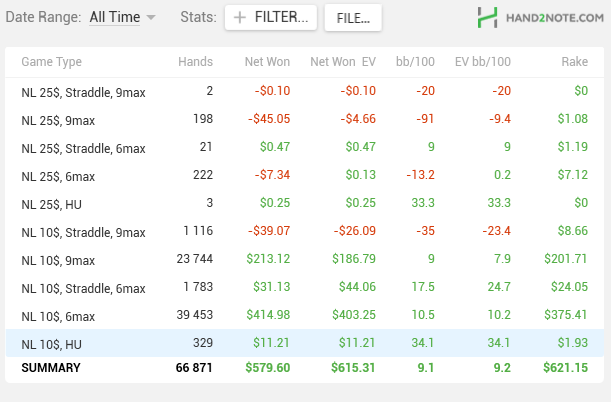Image resolution: width=611 pixels, height=402 pixels.
Task: Select the NL 10$, HU row
Action: 305,345
